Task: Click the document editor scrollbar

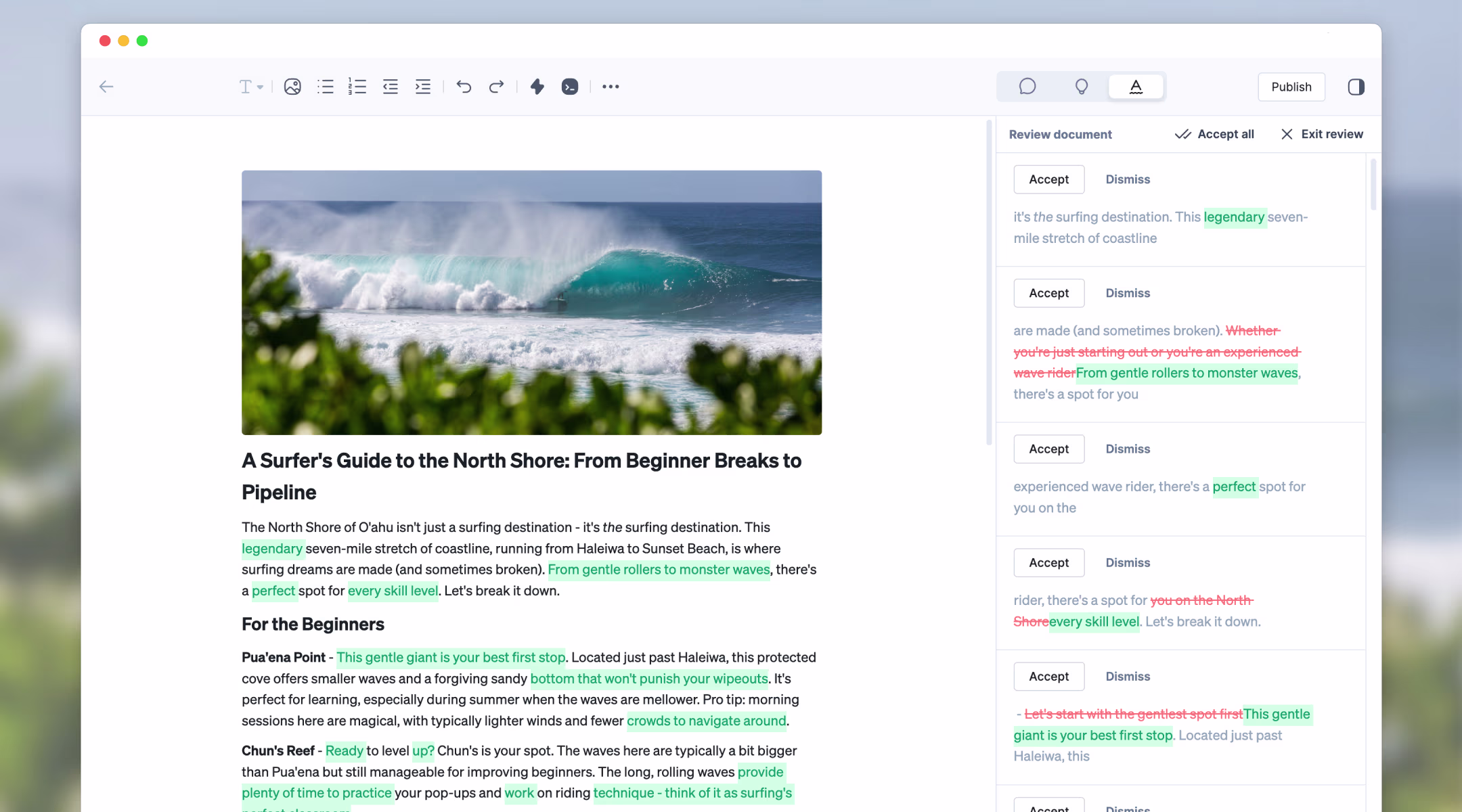Action: coord(989,283)
